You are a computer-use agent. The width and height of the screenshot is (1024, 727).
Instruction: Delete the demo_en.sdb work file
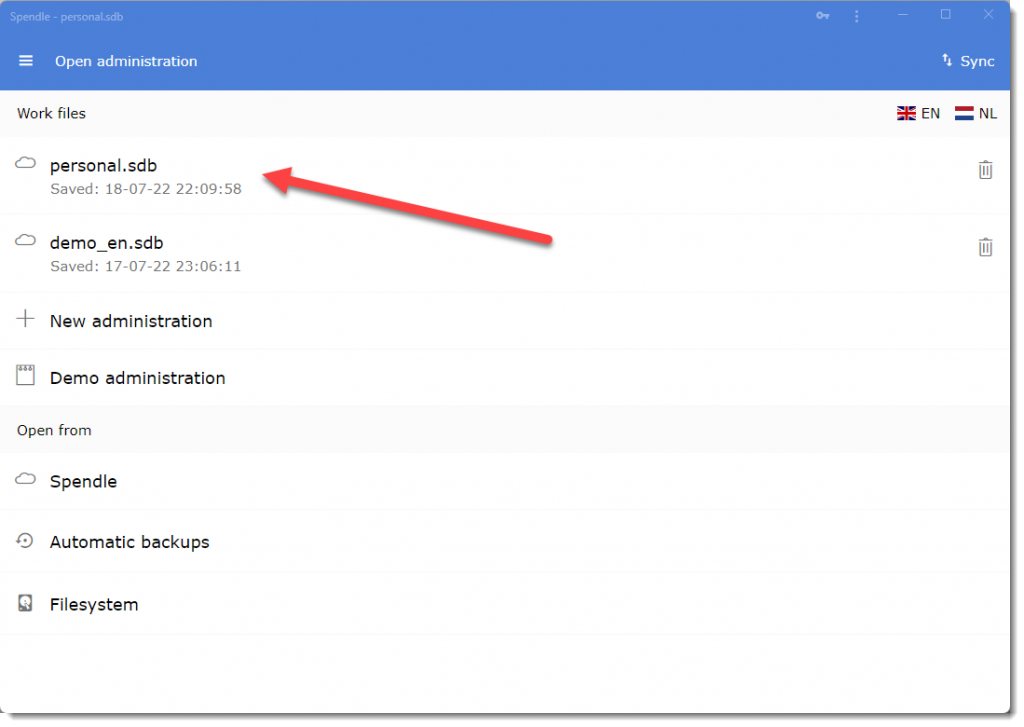click(x=985, y=247)
